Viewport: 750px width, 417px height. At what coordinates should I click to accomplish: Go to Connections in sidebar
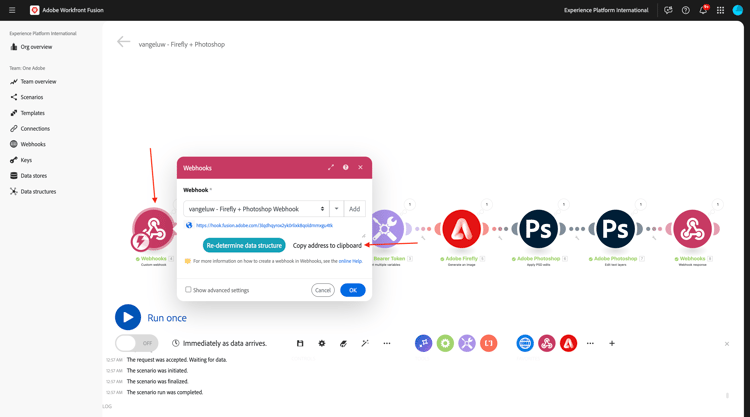[30, 129]
